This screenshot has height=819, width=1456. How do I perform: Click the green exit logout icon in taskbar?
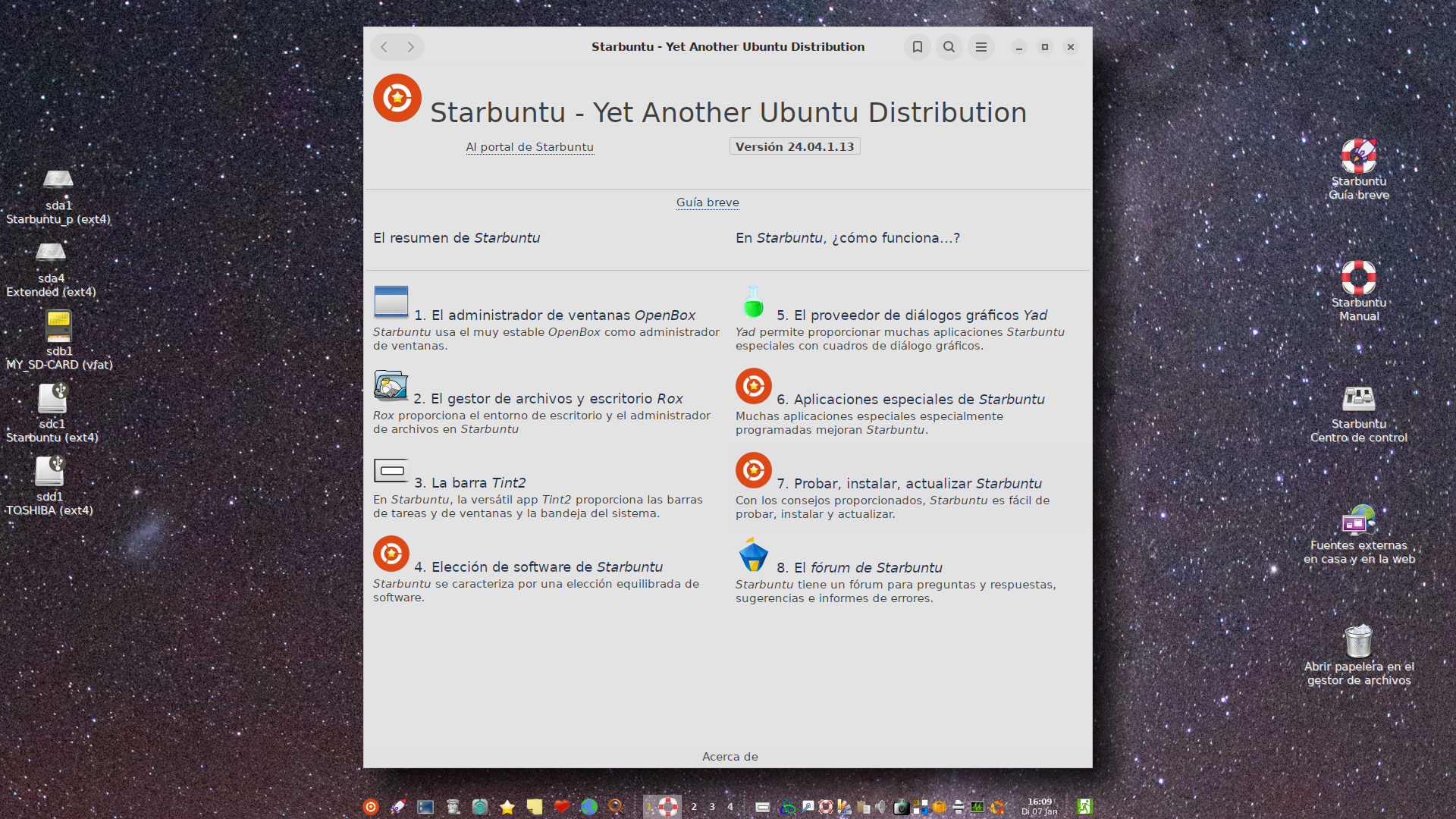click(1085, 807)
